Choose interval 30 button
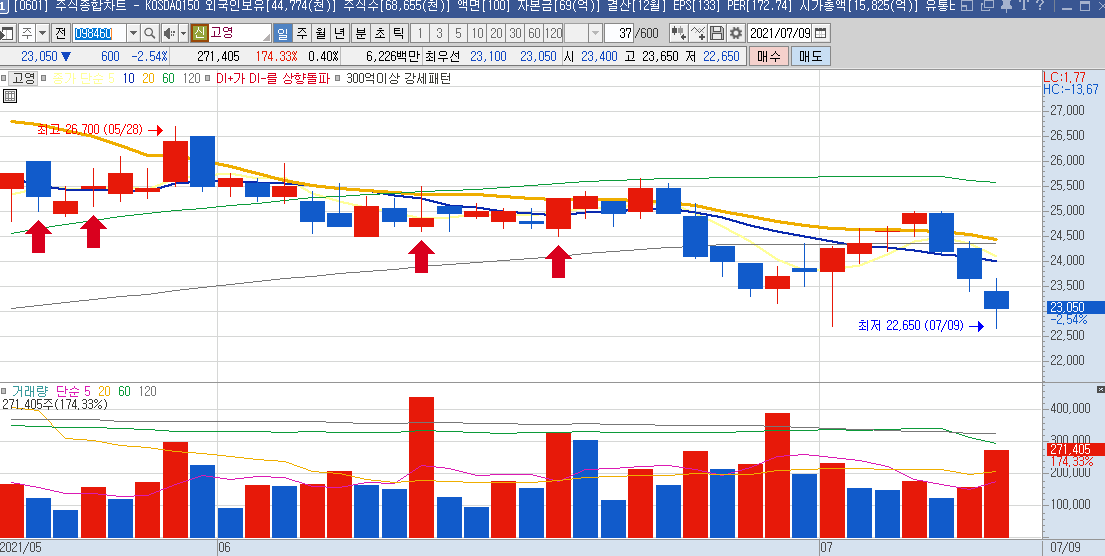This screenshot has width=1105, height=556. (515, 33)
